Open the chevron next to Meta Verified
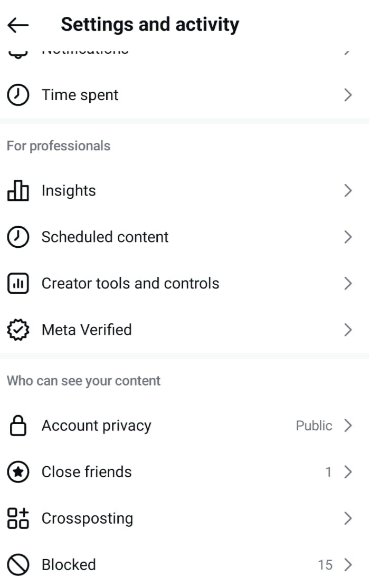 348,330
